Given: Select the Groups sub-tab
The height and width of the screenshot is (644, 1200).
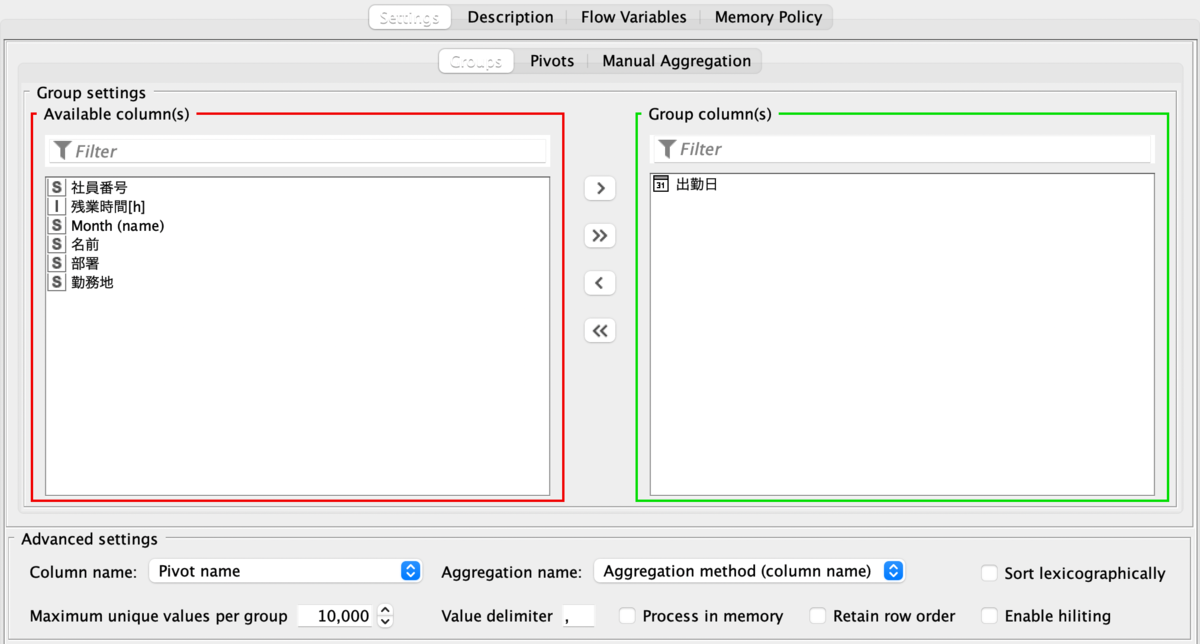Looking at the screenshot, I should 476,61.
